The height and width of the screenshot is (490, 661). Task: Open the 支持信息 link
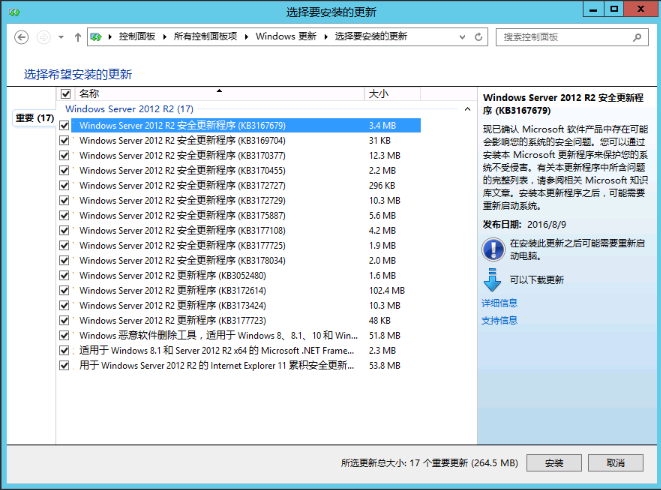[x=500, y=320]
